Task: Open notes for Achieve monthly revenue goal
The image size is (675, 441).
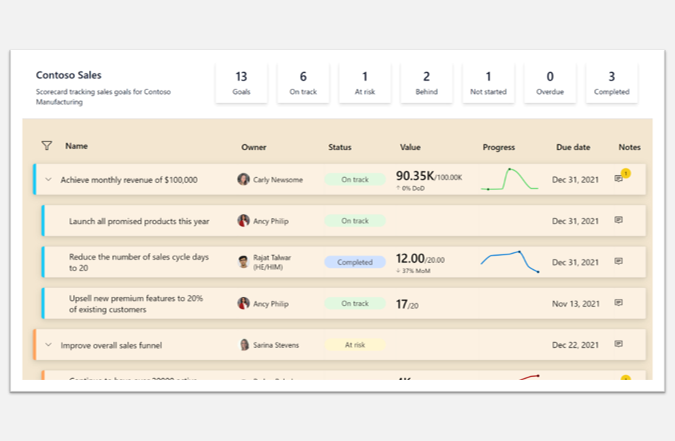Action: (x=619, y=179)
